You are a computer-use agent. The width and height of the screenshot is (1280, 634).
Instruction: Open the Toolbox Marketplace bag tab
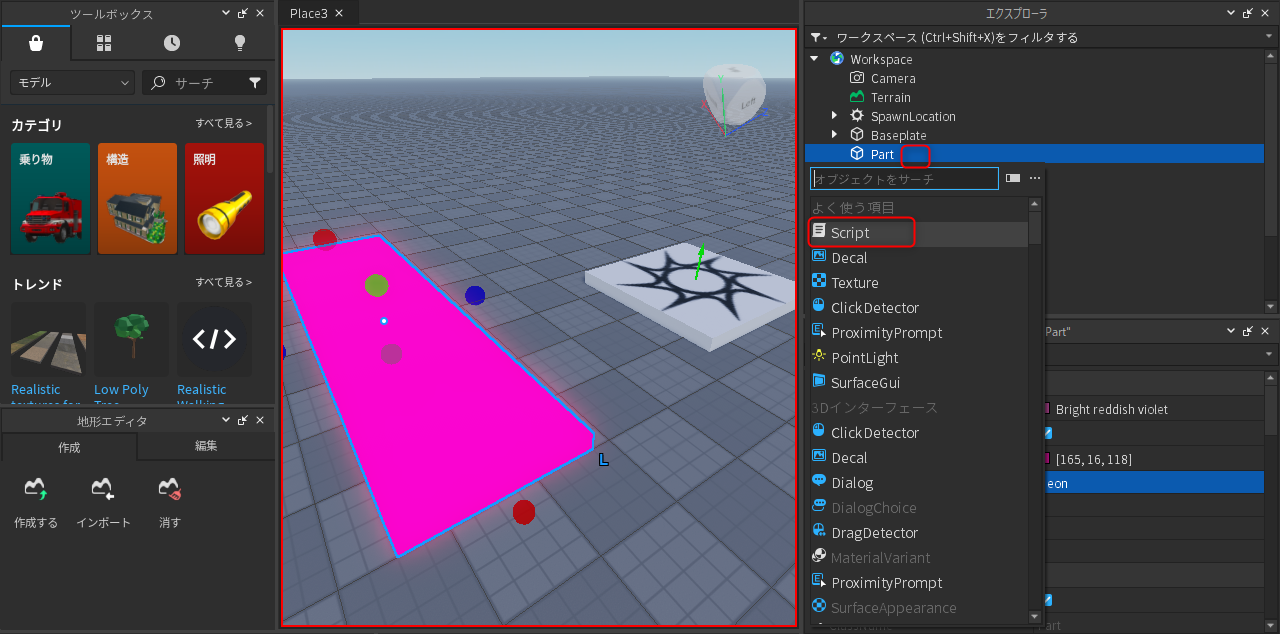tap(36, 43)
